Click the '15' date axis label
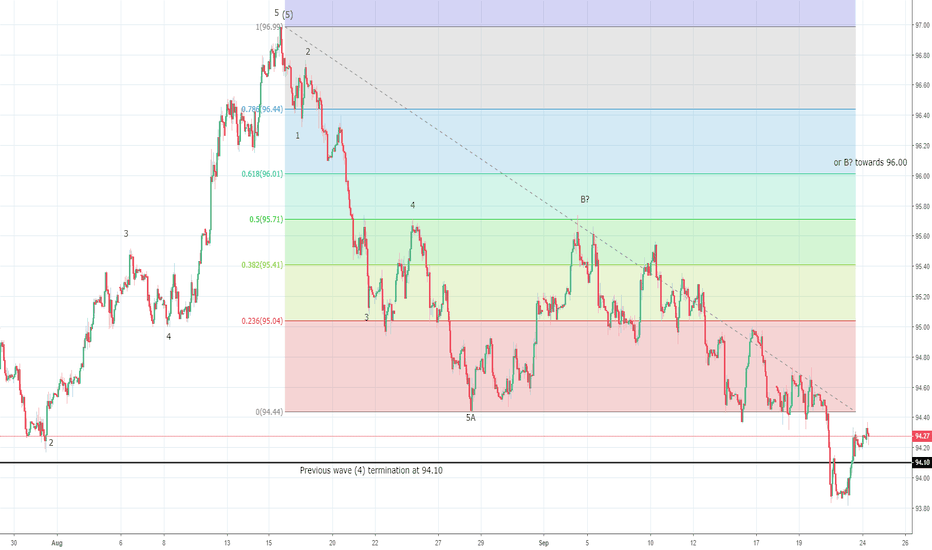The width and height of the screenshot is (932, 550). pyautogui.click(x=269, y=543)
